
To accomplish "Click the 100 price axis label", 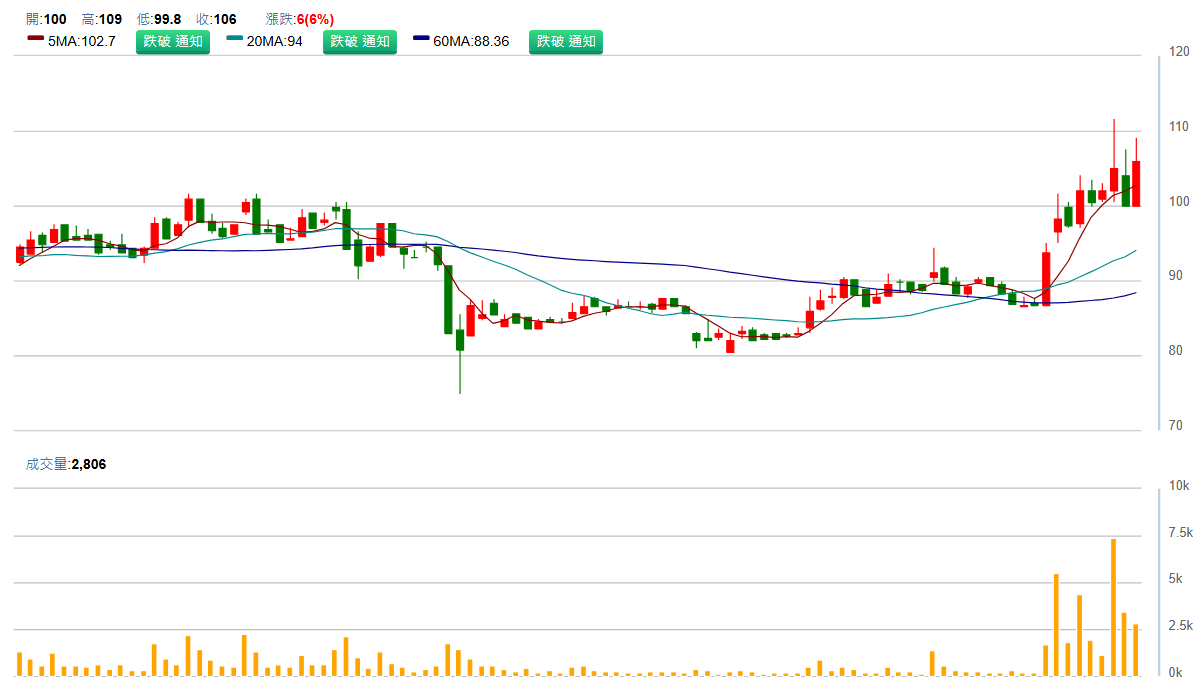I will pos(1179,201).
